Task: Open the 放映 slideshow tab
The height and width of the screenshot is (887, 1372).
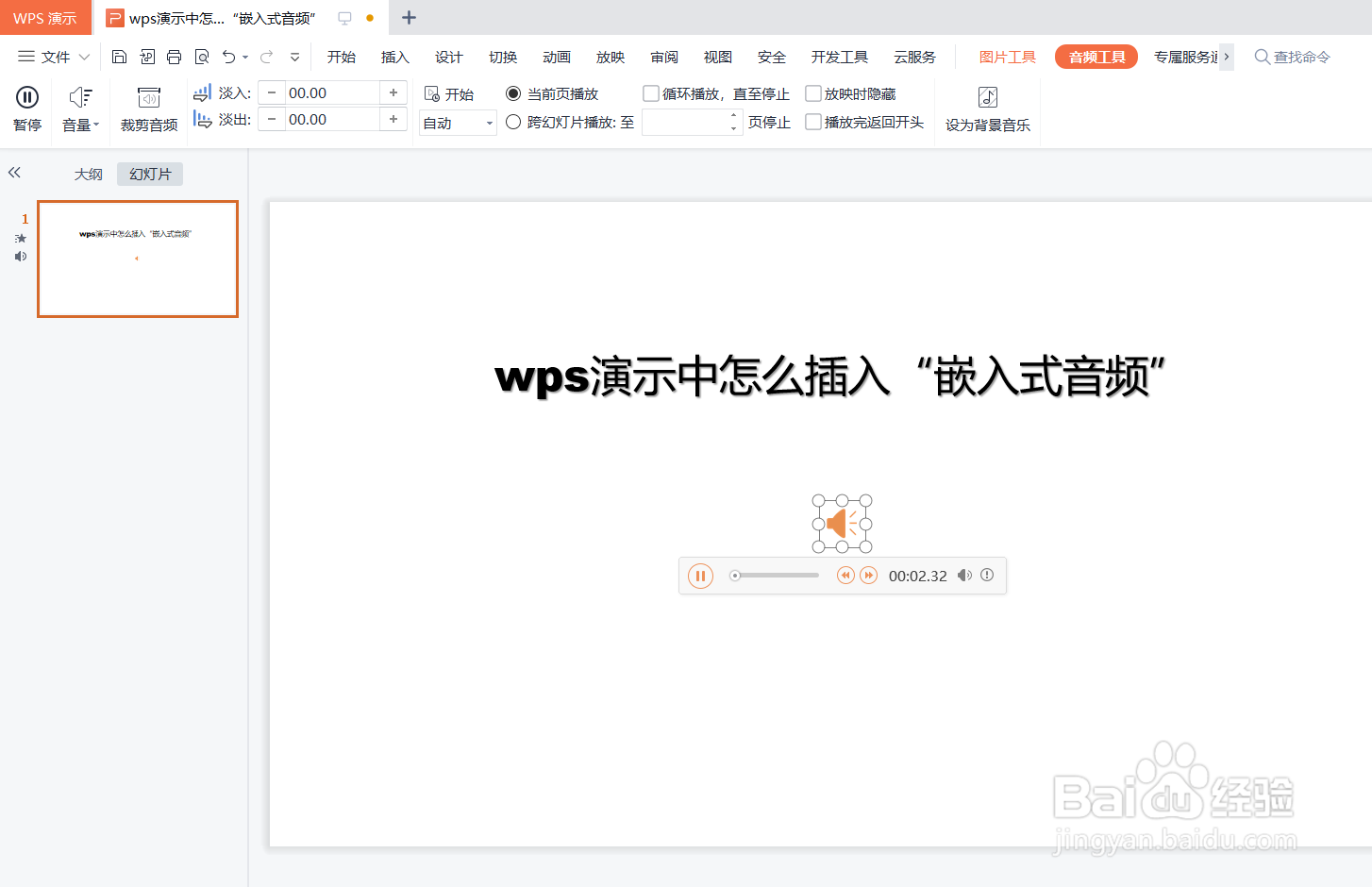Action: [611, 57]
